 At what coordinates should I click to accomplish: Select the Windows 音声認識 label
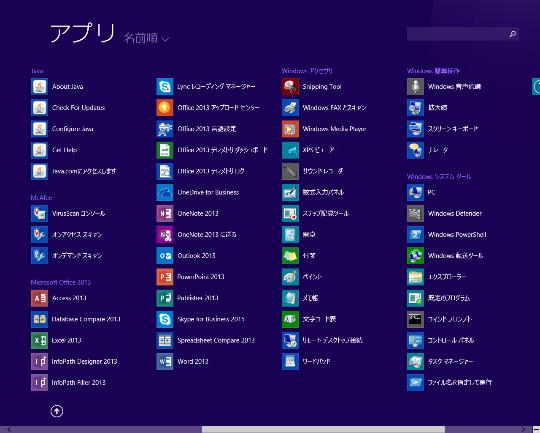tap(454, 86)
